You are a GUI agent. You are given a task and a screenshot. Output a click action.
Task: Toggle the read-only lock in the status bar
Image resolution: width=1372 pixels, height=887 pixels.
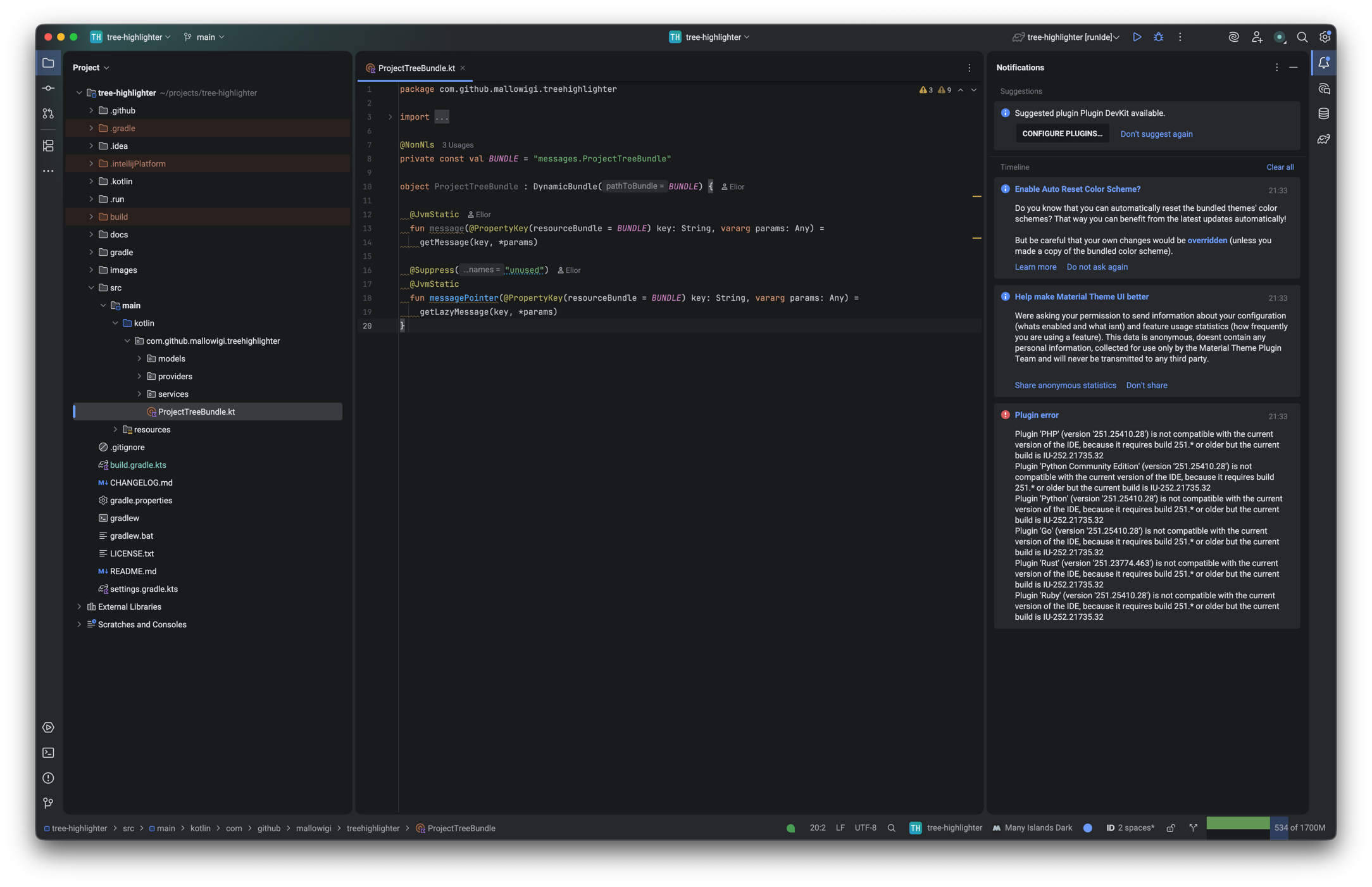pos(1170,827)
